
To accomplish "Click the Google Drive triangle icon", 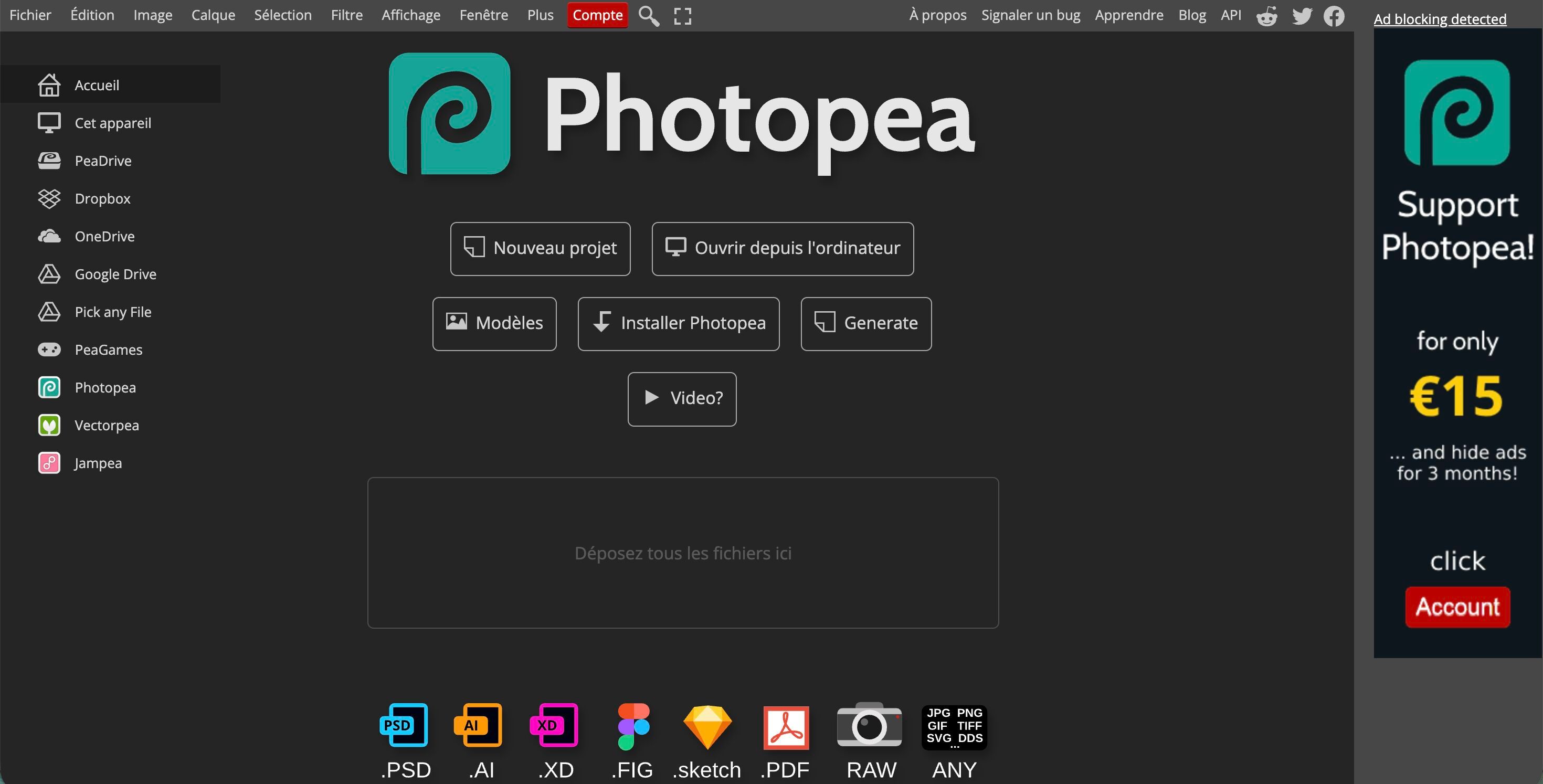I will coord(49,274).
